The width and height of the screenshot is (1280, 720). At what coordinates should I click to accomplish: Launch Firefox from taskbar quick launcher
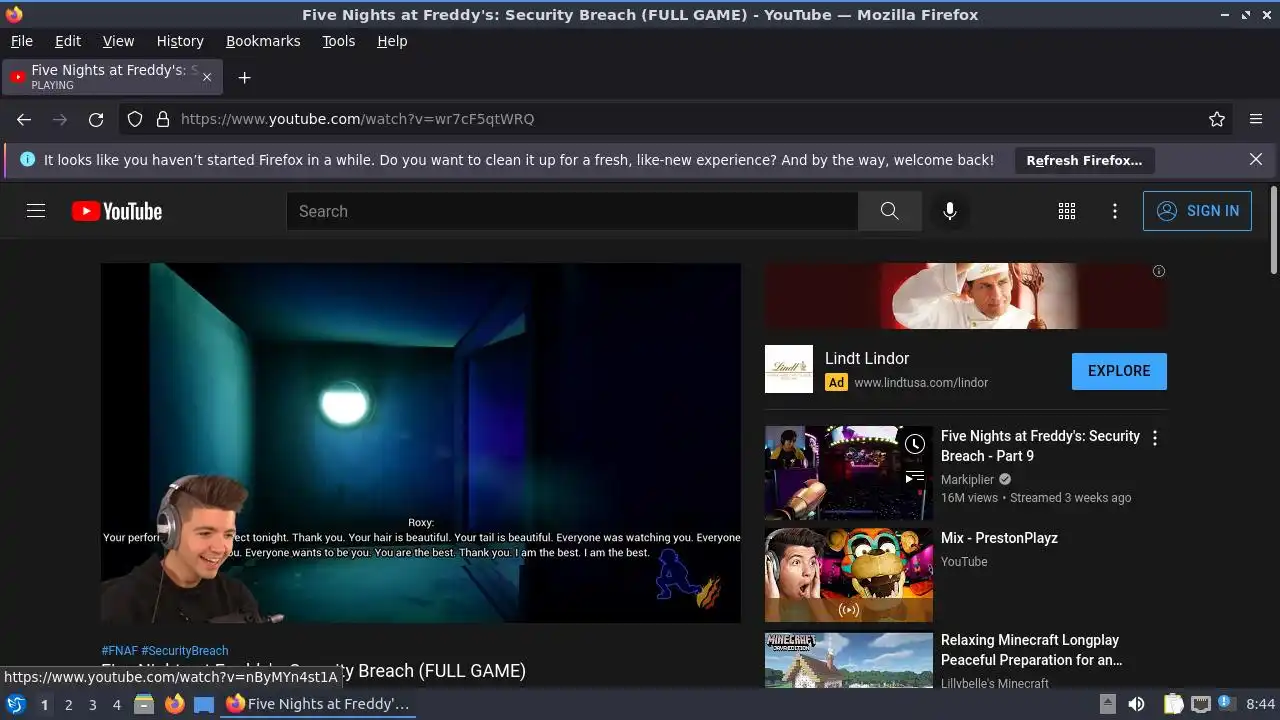(174, 704)
